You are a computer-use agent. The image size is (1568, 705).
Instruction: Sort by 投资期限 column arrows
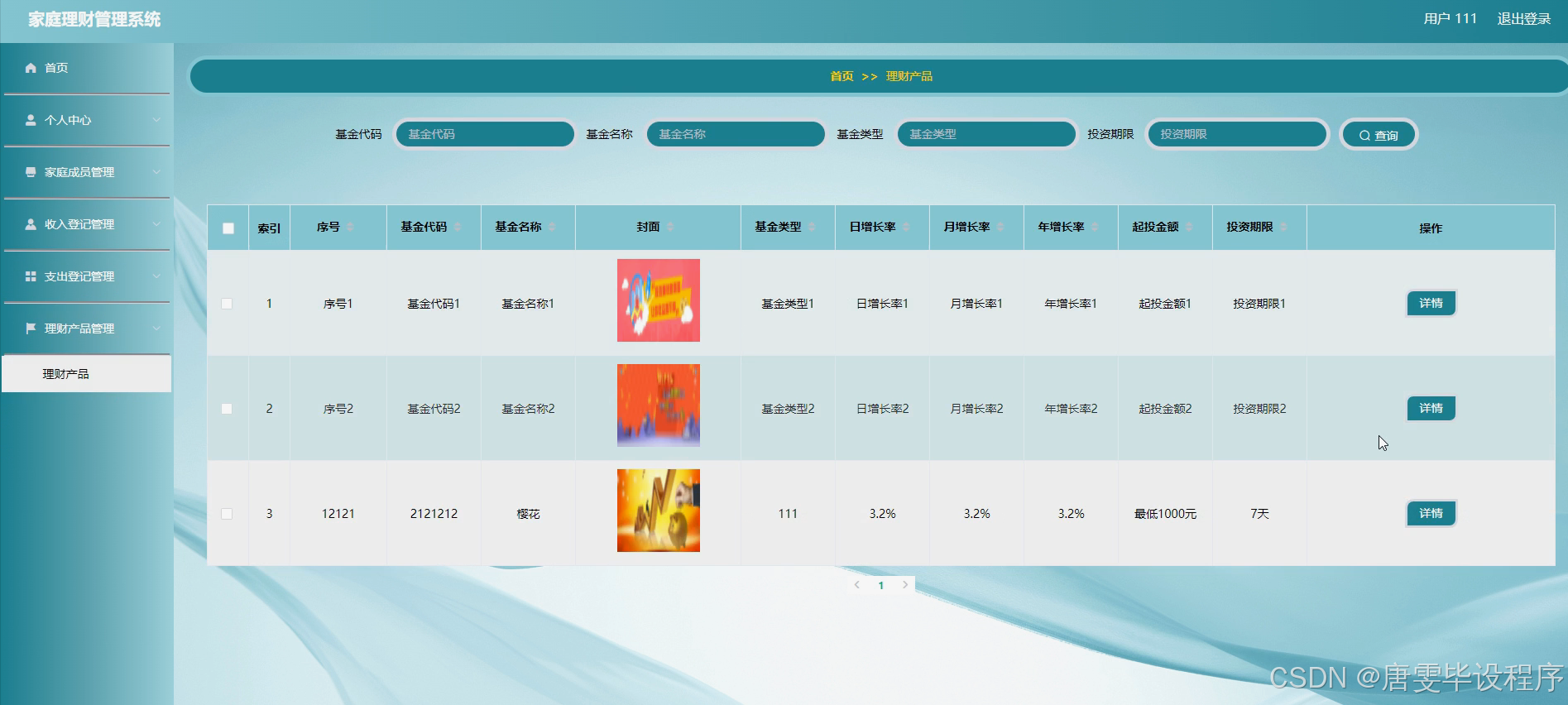1283,227
